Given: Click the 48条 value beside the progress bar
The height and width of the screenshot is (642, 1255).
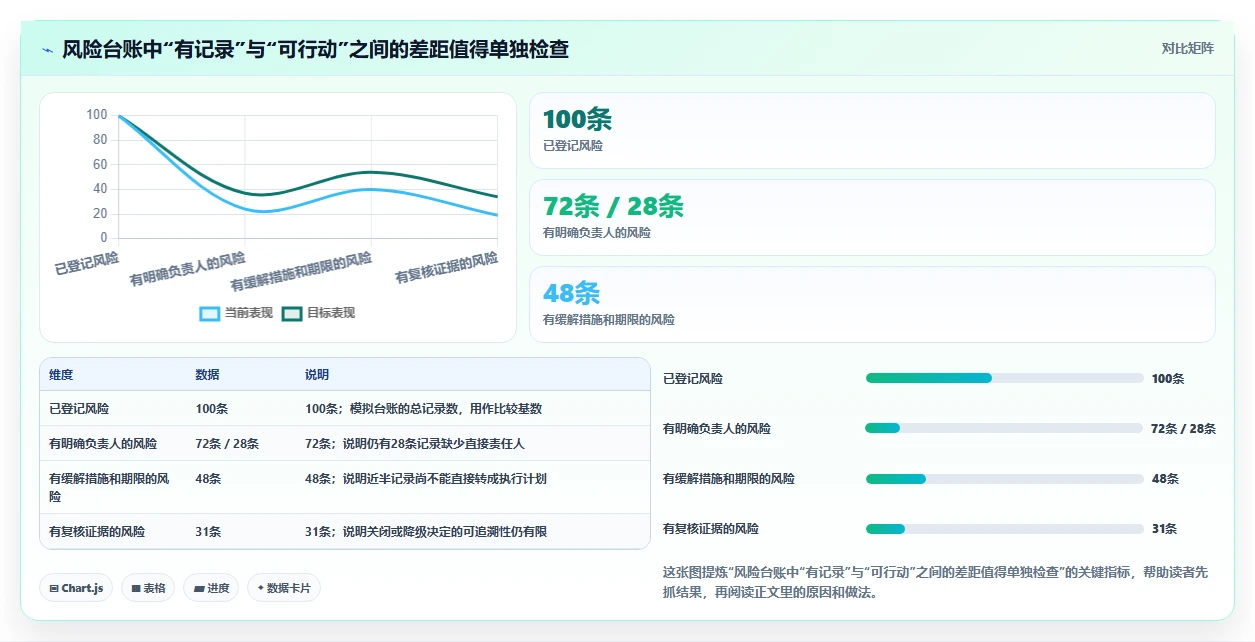Looking at the screenshot, I should (1166, 479).
